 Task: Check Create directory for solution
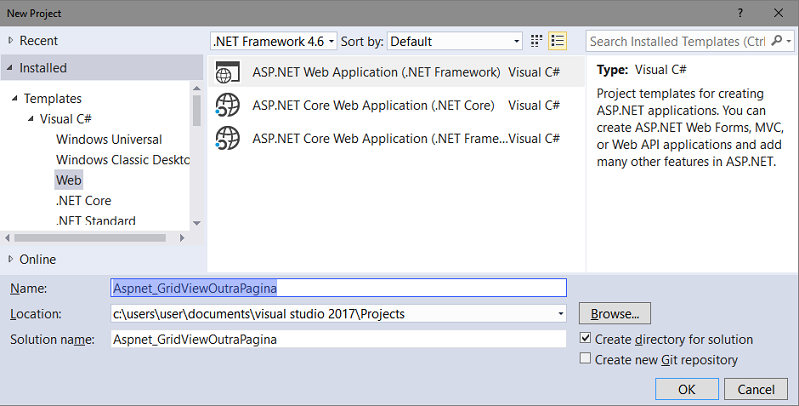pos(585,338)
